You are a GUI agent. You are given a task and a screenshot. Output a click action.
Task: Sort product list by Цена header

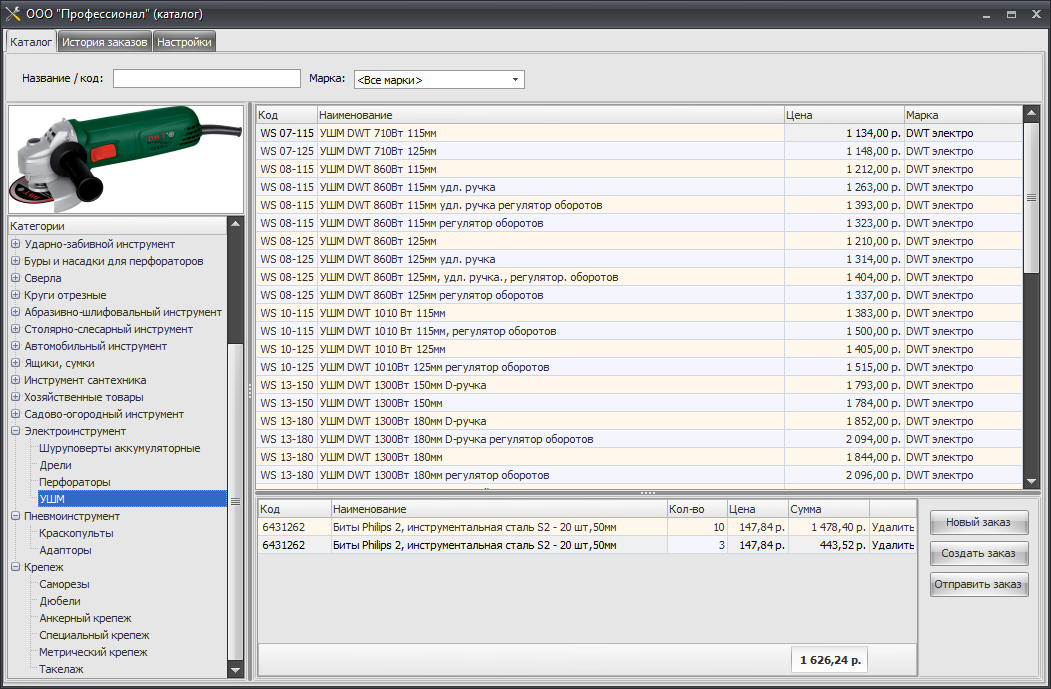844,115
